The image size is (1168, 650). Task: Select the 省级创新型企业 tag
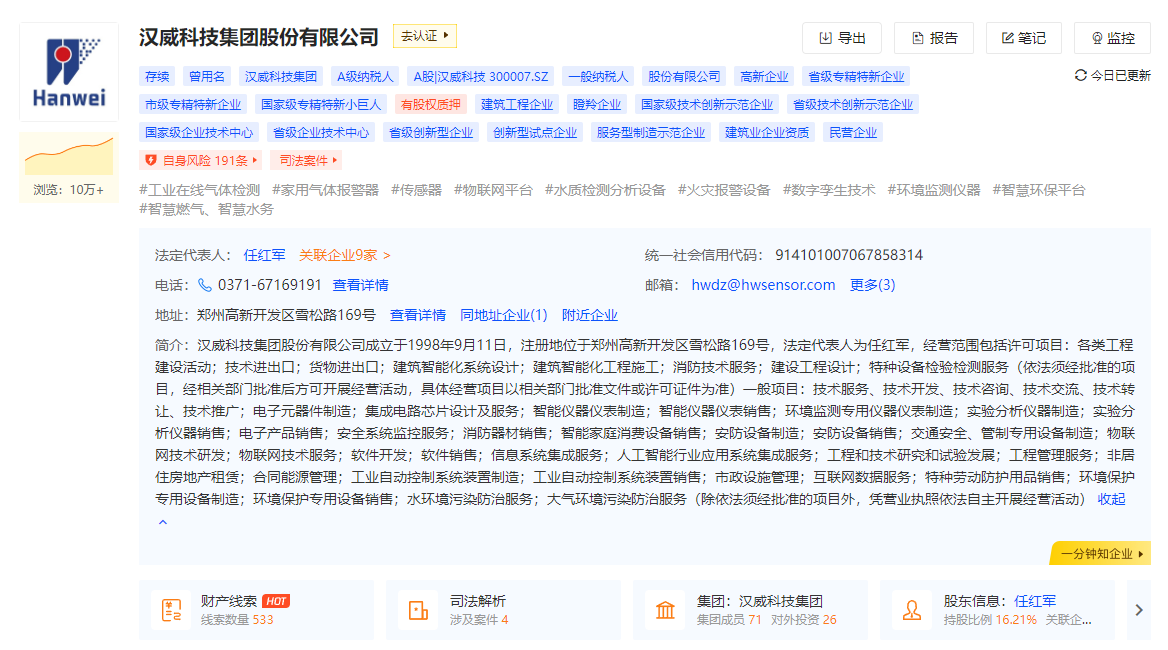pyautogui.click(x=431, y=133)
